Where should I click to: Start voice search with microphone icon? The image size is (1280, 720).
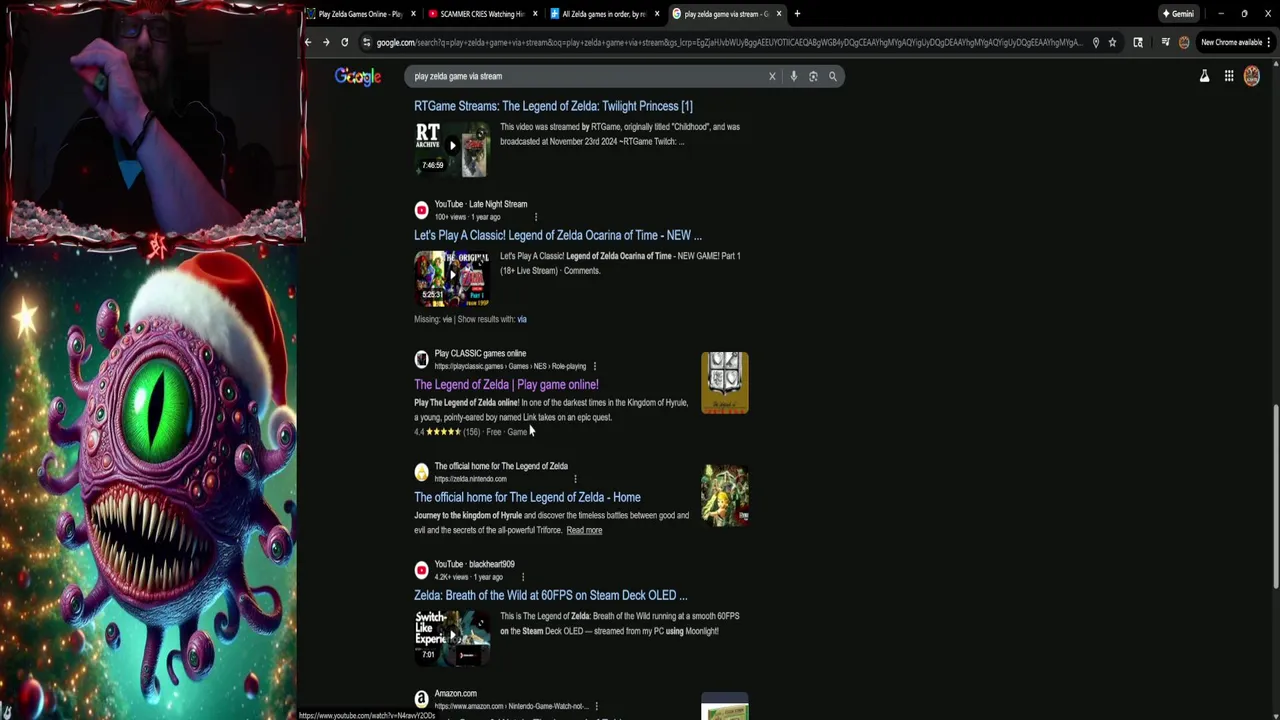pos(793,76)
